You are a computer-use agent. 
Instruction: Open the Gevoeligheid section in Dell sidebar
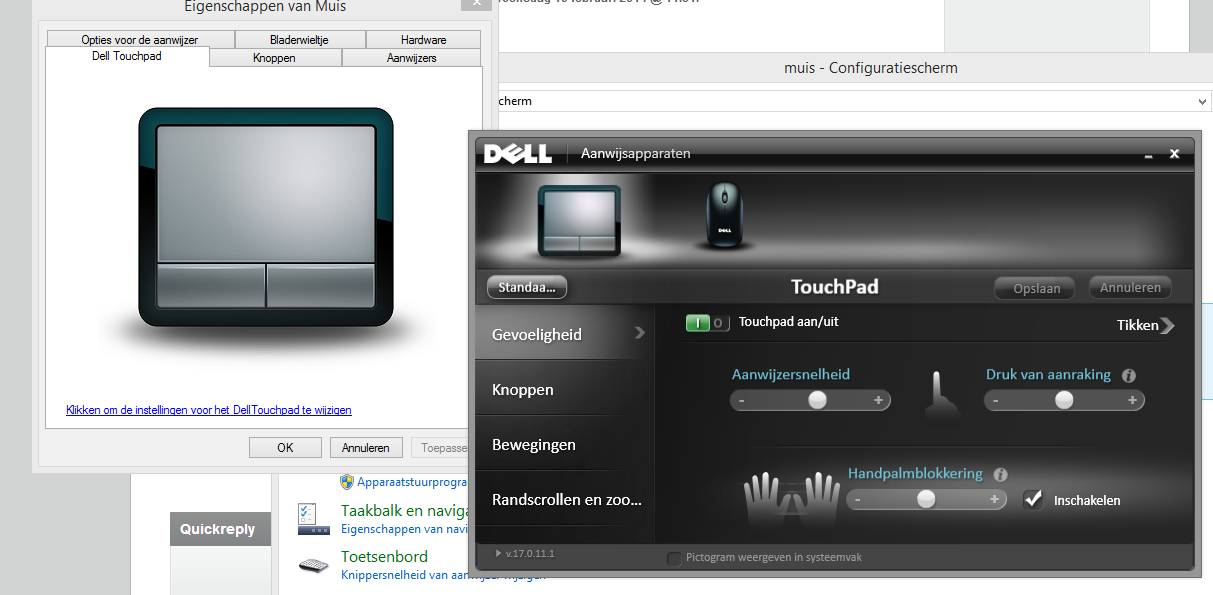click(565, 334)
